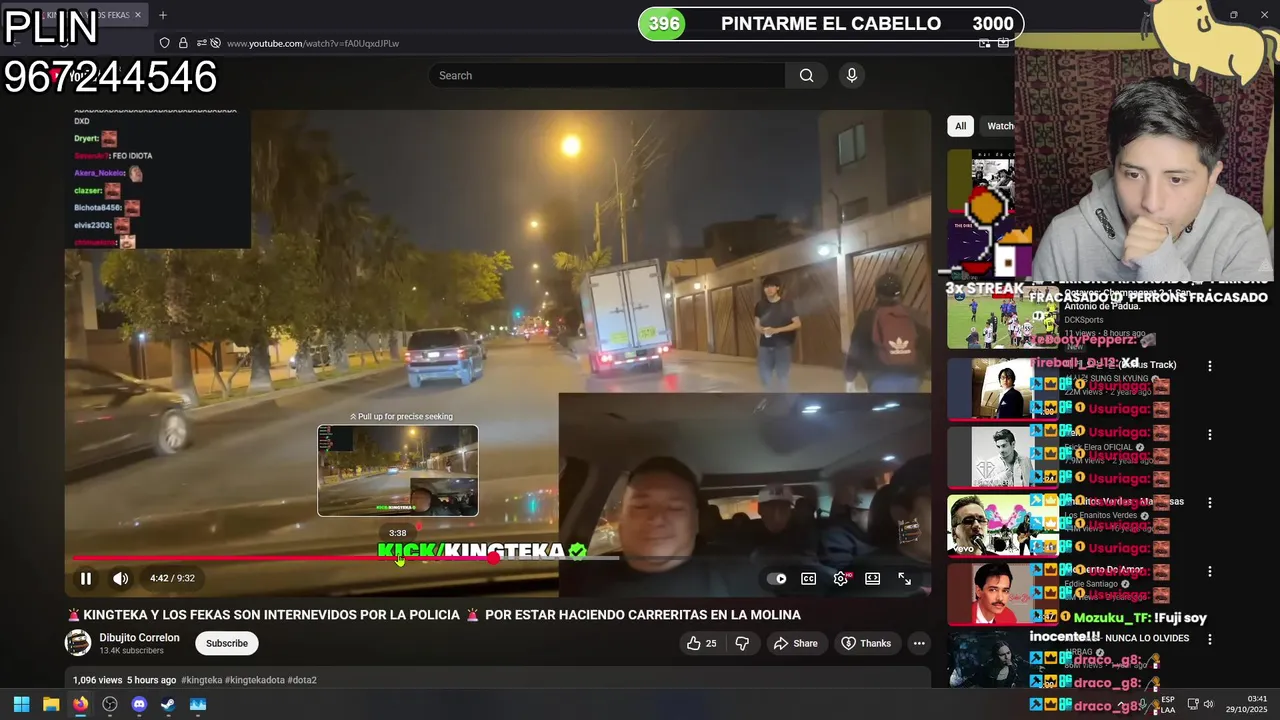Image resolution: width=1280 pixels, height=720 pixels.
Task: Open Los Enanitos Verdes video thumbnail
Action: tap(1002, 525)
